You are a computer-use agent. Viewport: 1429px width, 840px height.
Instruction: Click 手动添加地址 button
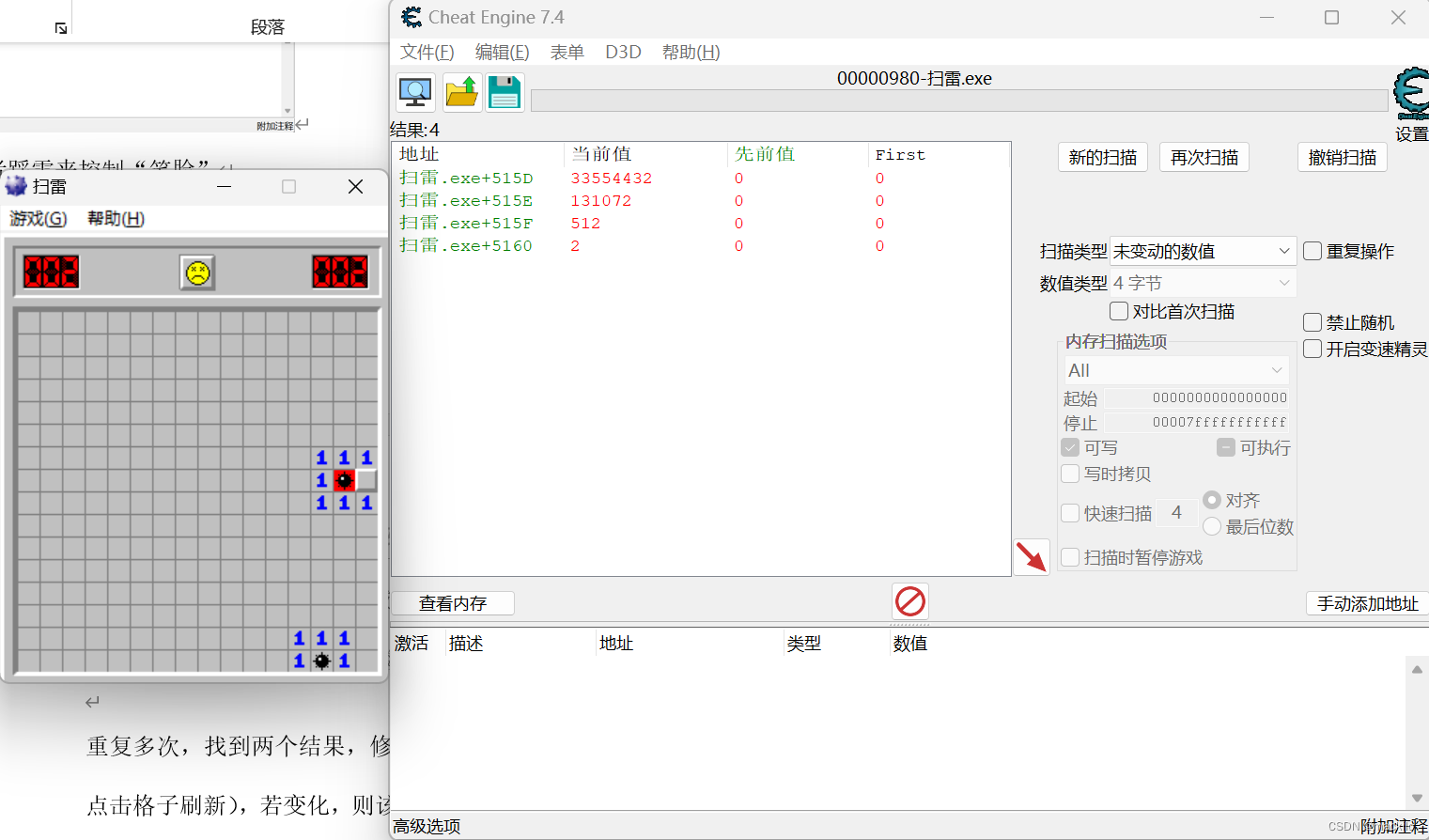1368,603
